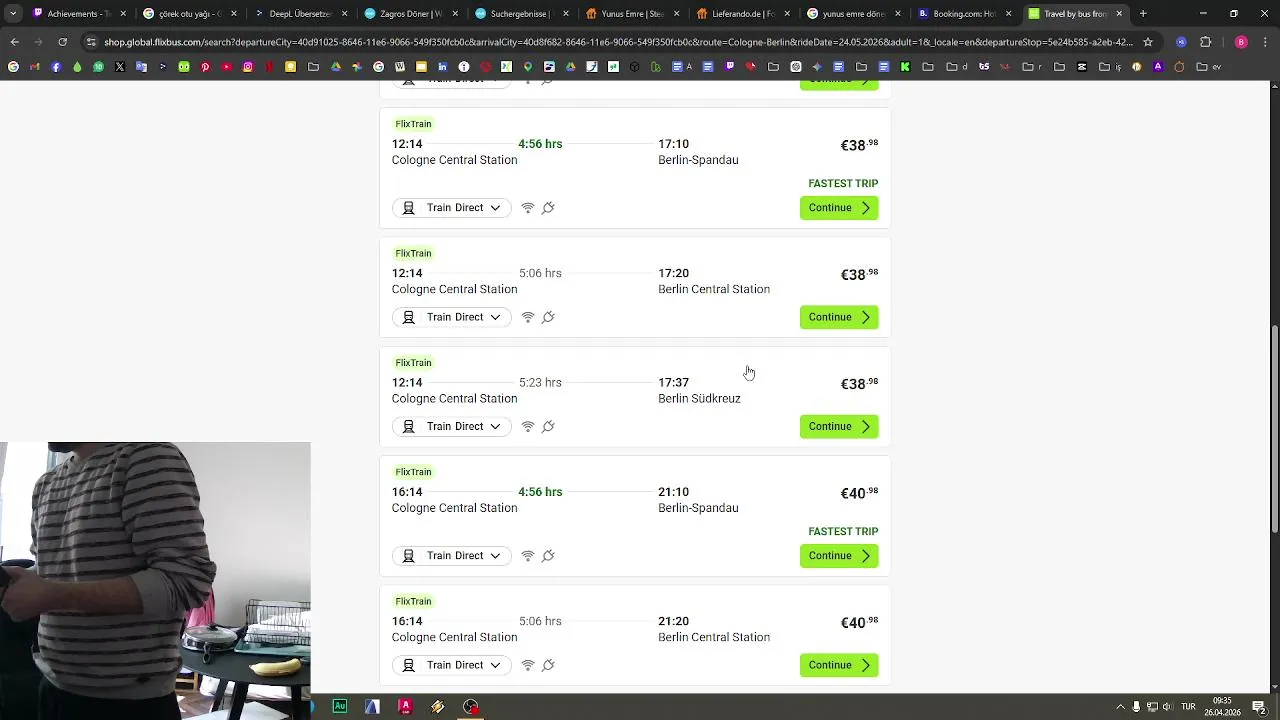The image size is (1280, 720).
Task: Open the tab search dropdown arrow
Action: click(13, 14)
